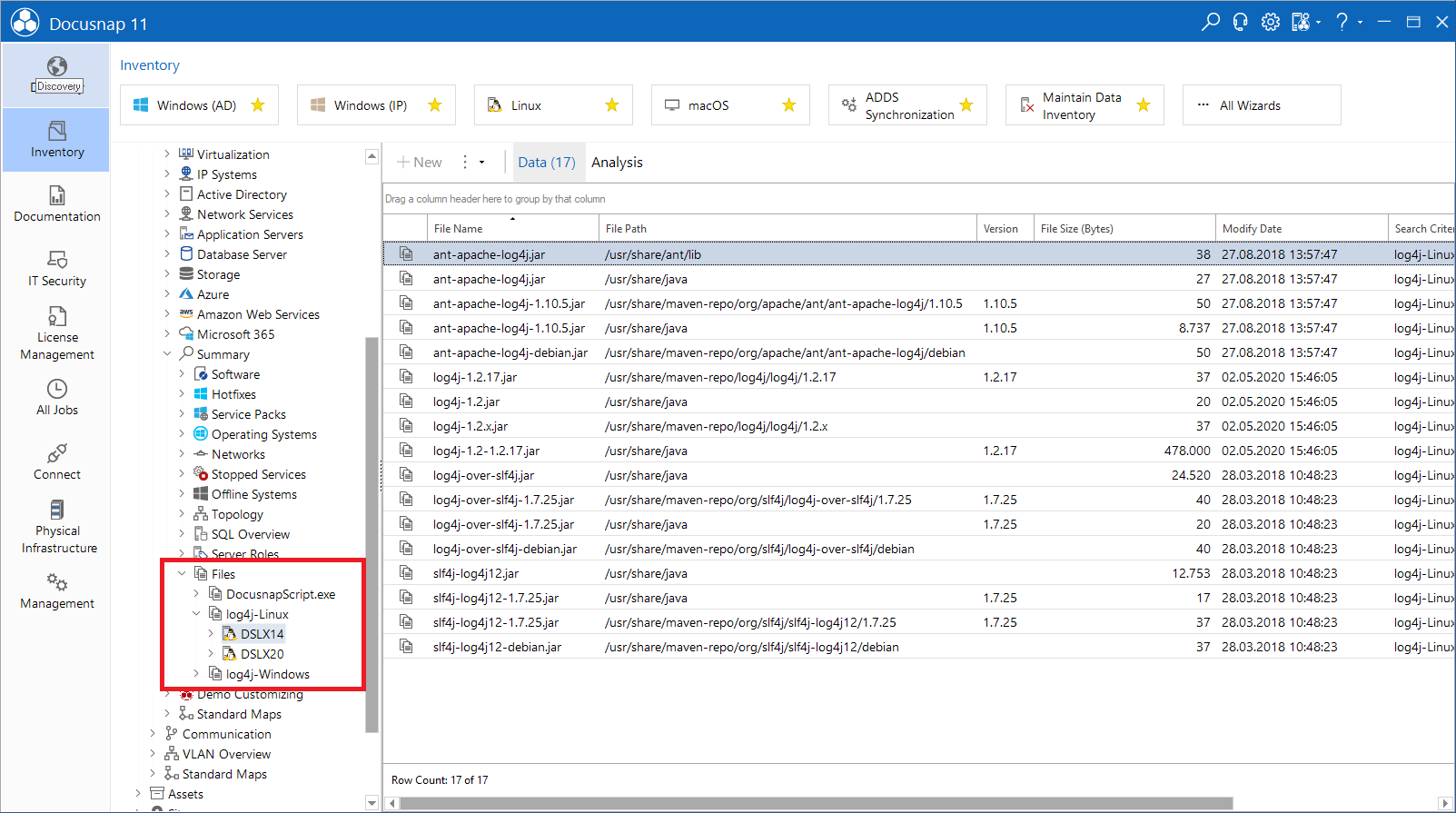Viewport: 1456px width, 813px height.
Task: Open the All Jobs view
Action: [56, 397]
